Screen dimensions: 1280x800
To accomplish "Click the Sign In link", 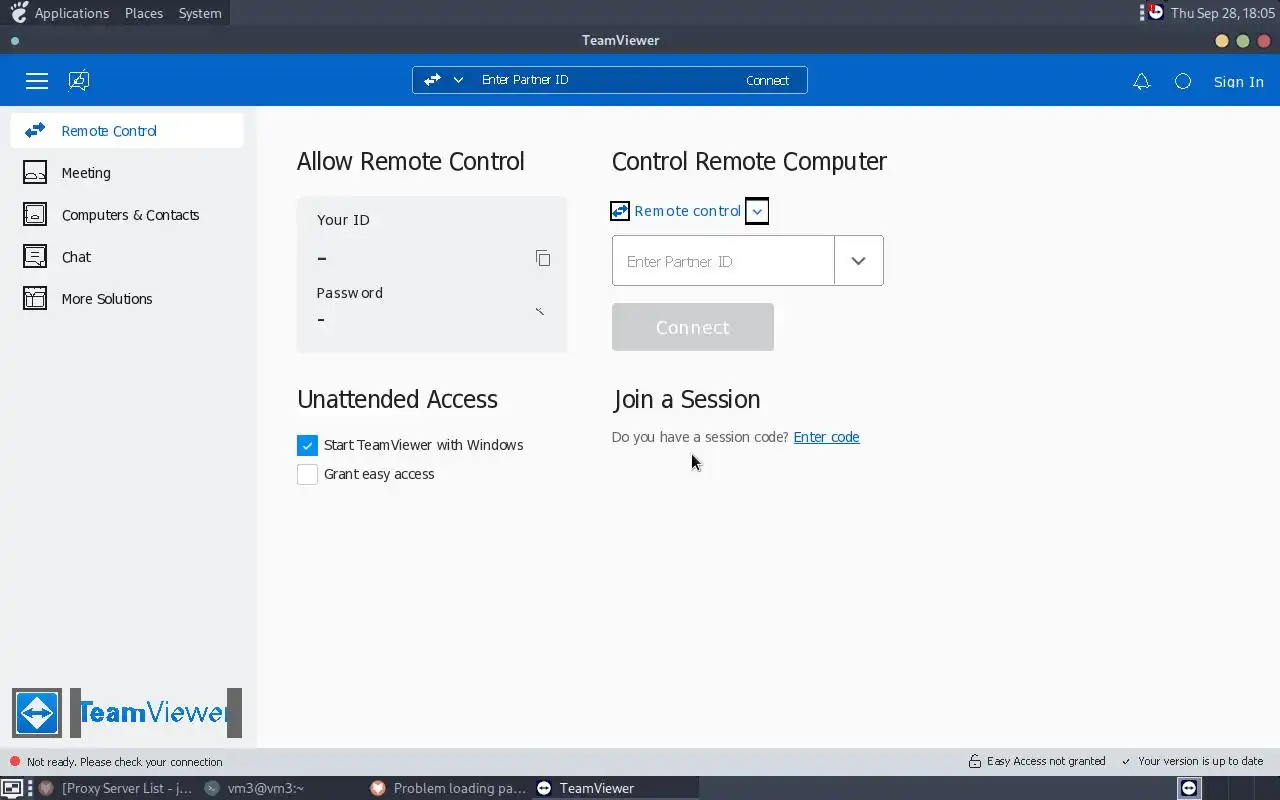I will pyautogui.click(x=1239, y=82).
